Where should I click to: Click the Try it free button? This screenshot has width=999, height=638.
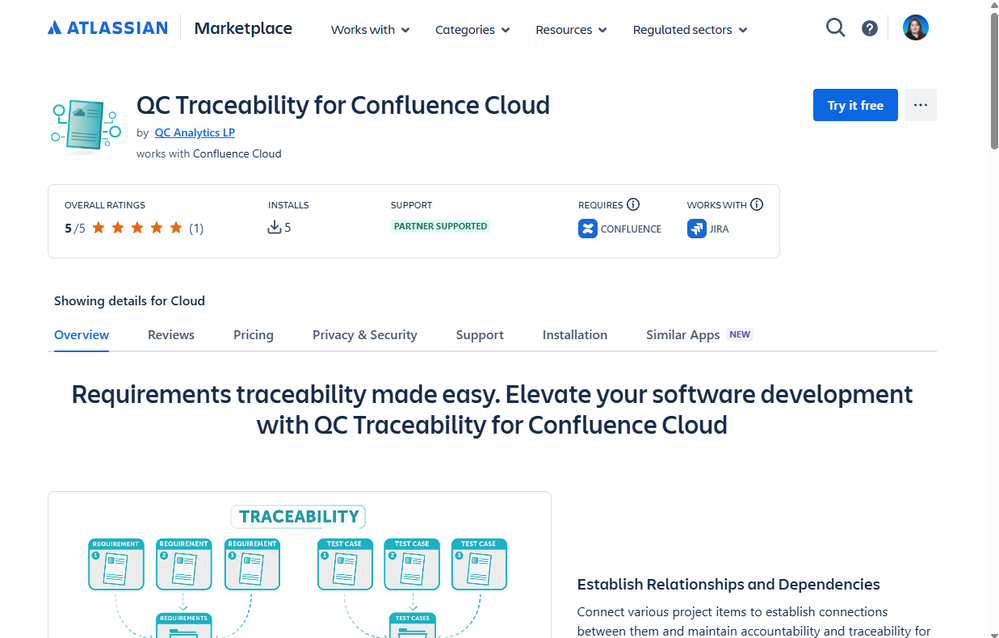coord(855,105)
